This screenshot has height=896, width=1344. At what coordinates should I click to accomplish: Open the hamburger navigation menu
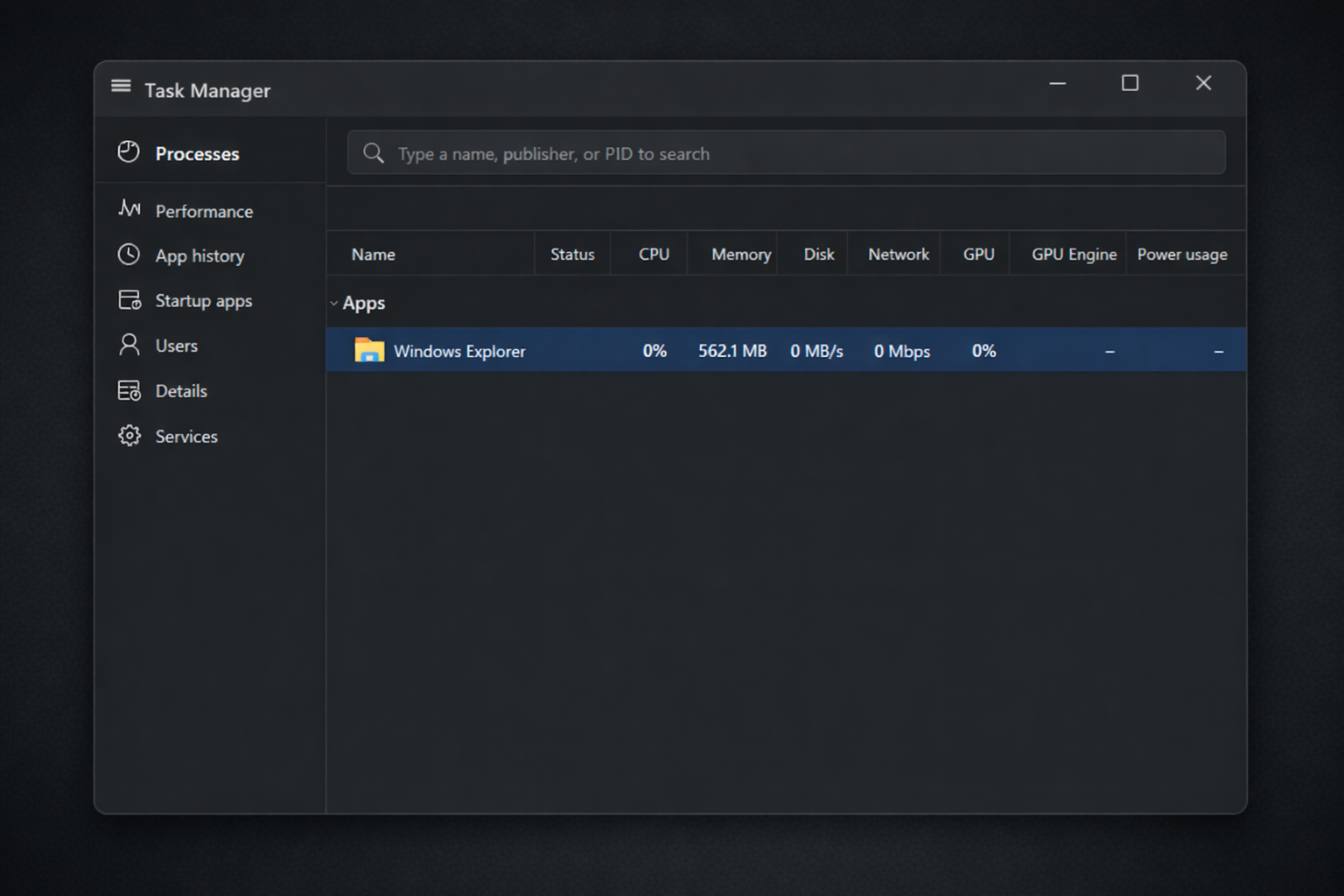(x=121, y=86)
